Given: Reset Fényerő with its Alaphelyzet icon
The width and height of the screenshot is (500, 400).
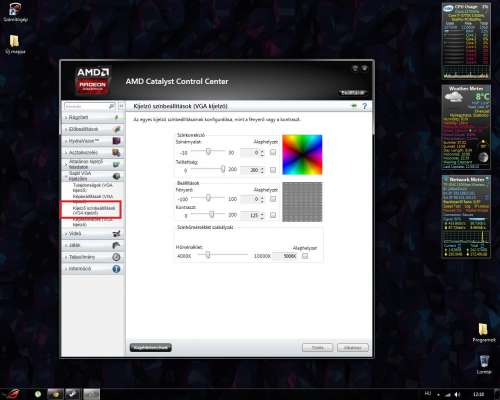Looking at the screenshot, I should tap(273, 199).
